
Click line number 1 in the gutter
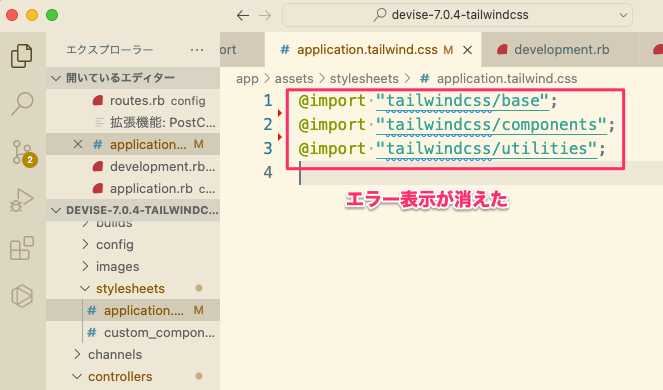coord(268,101)
